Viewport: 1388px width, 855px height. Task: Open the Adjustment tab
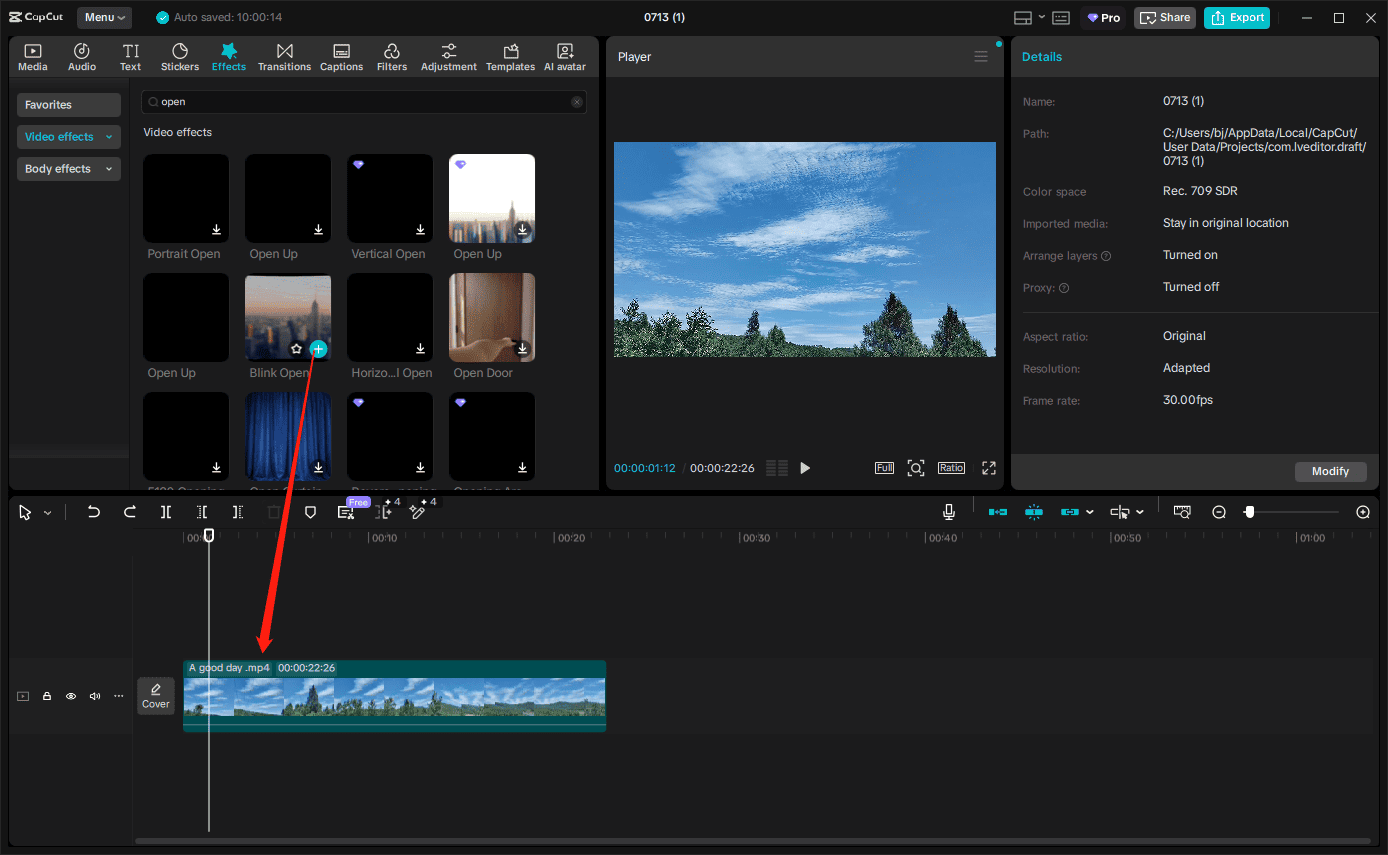[449, 57]
